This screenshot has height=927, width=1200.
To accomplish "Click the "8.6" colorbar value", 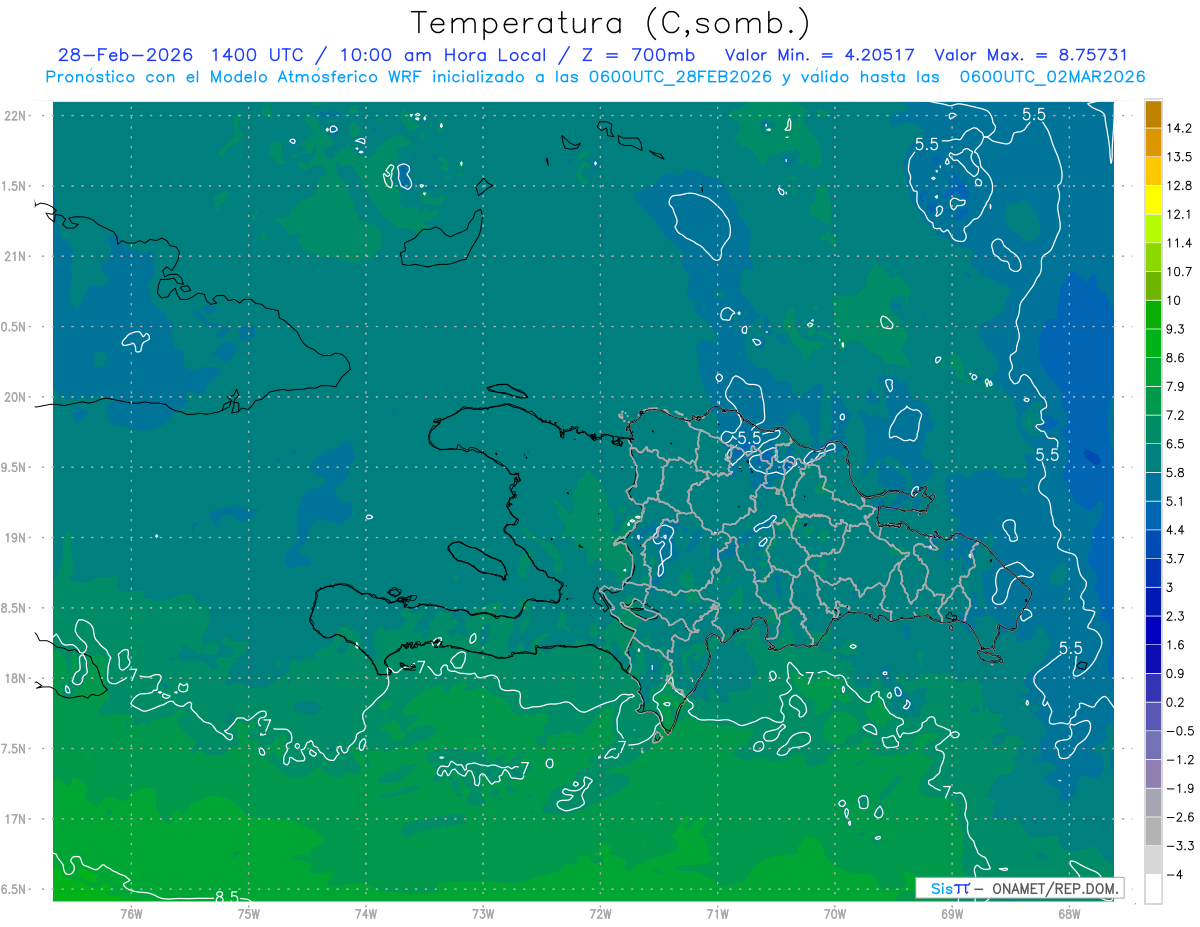I will (1176, 358).
